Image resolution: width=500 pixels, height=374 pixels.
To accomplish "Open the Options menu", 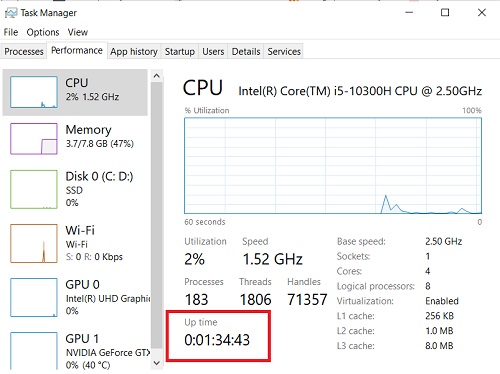I will (43, 32).
